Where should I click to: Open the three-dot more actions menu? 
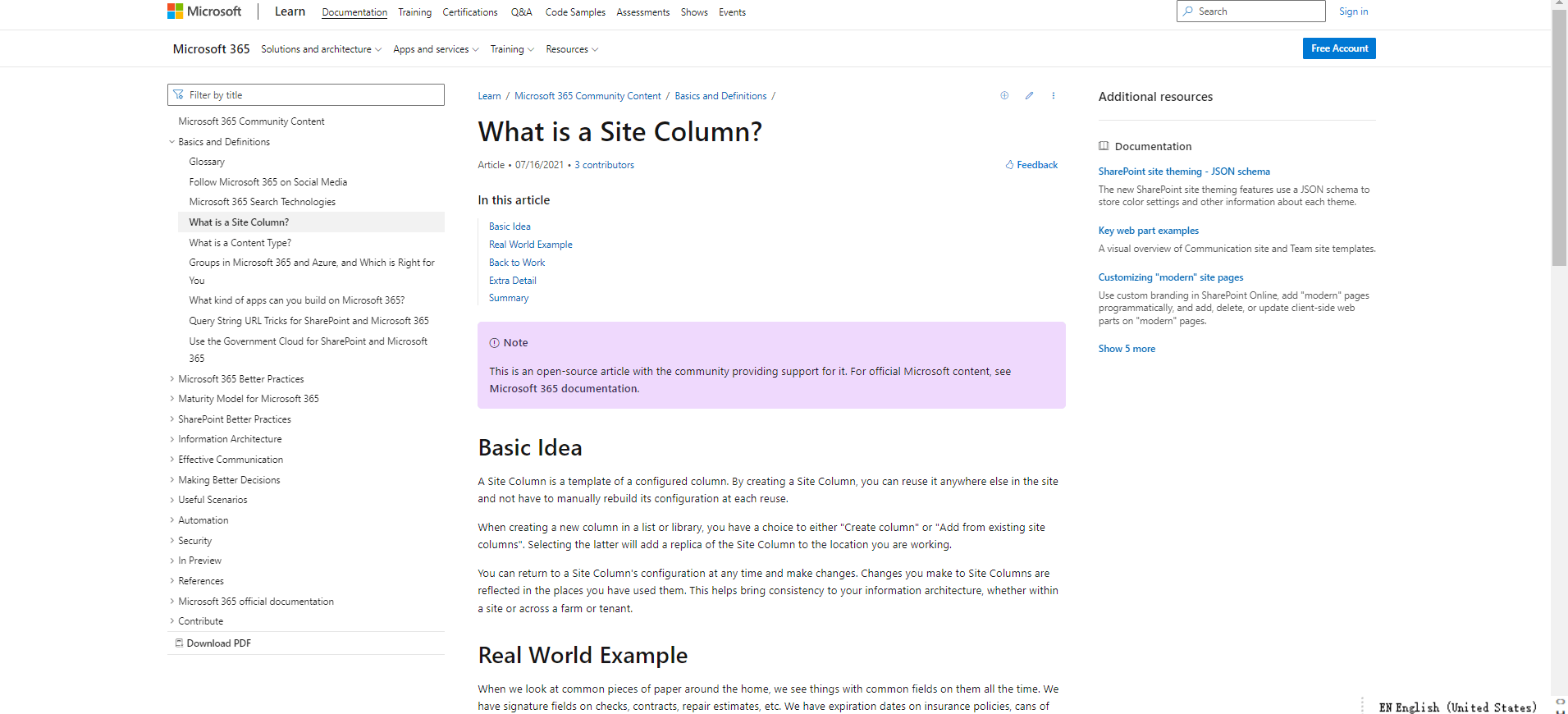coord(1054,96)
